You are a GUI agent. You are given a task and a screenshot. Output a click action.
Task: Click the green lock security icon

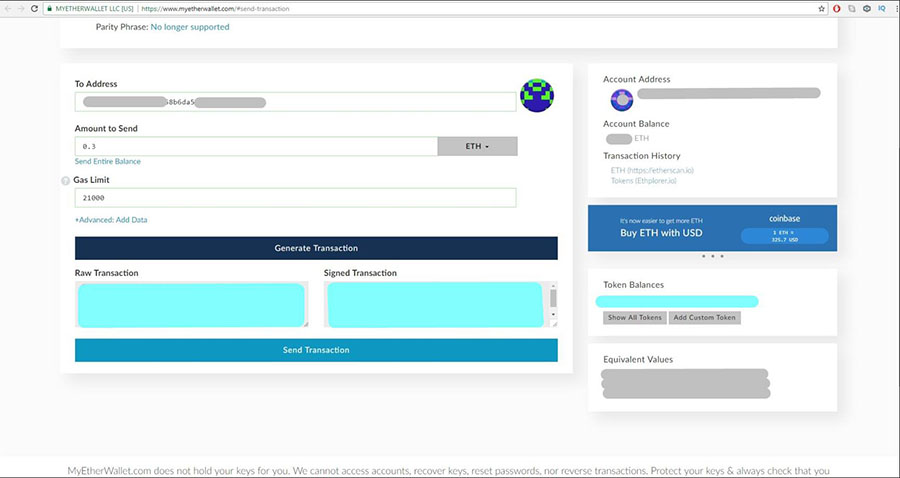click(49, 9)
